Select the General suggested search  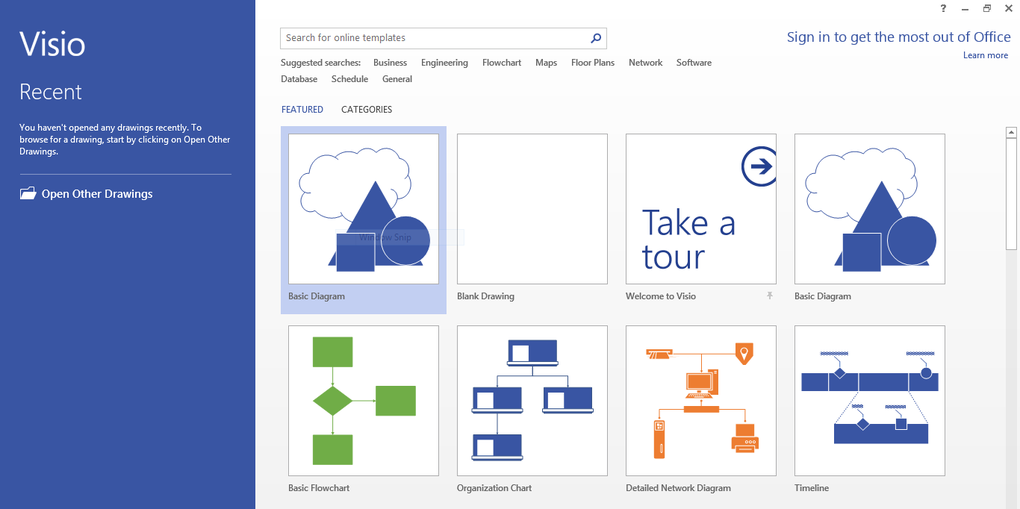coord(397,79)
